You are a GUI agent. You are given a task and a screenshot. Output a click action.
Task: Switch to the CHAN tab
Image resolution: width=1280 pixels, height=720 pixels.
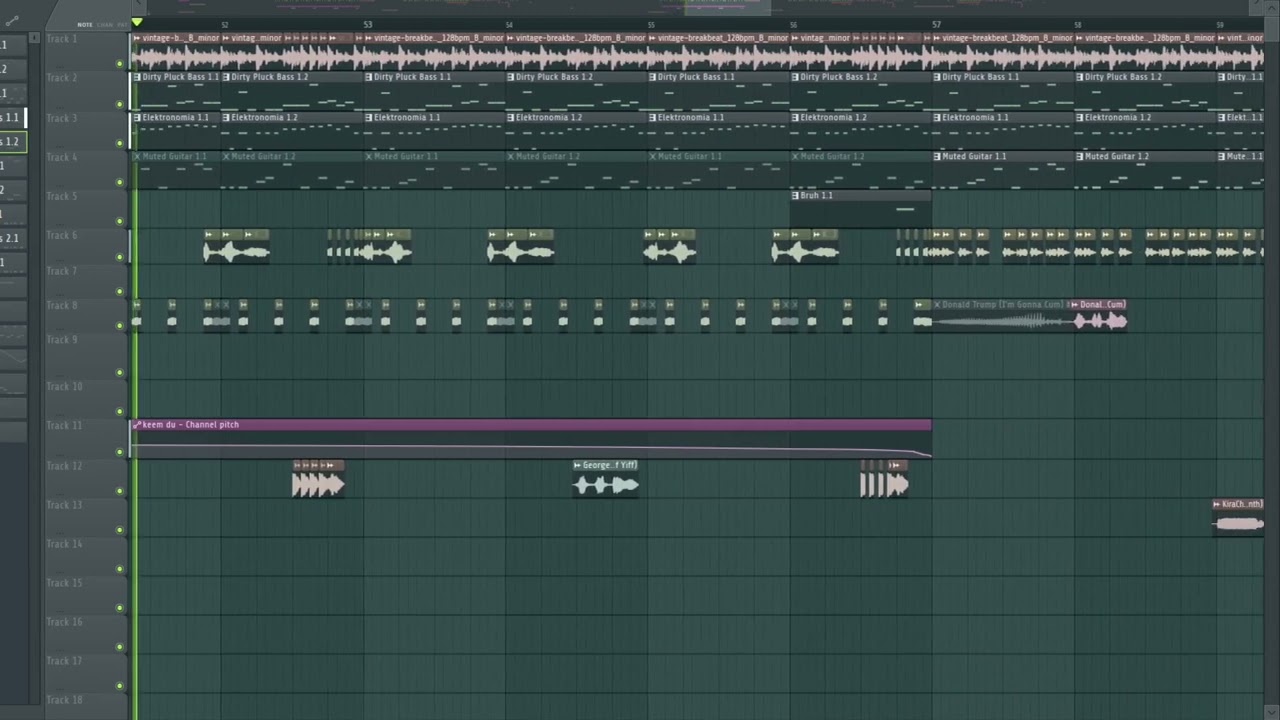click(105, 25)
